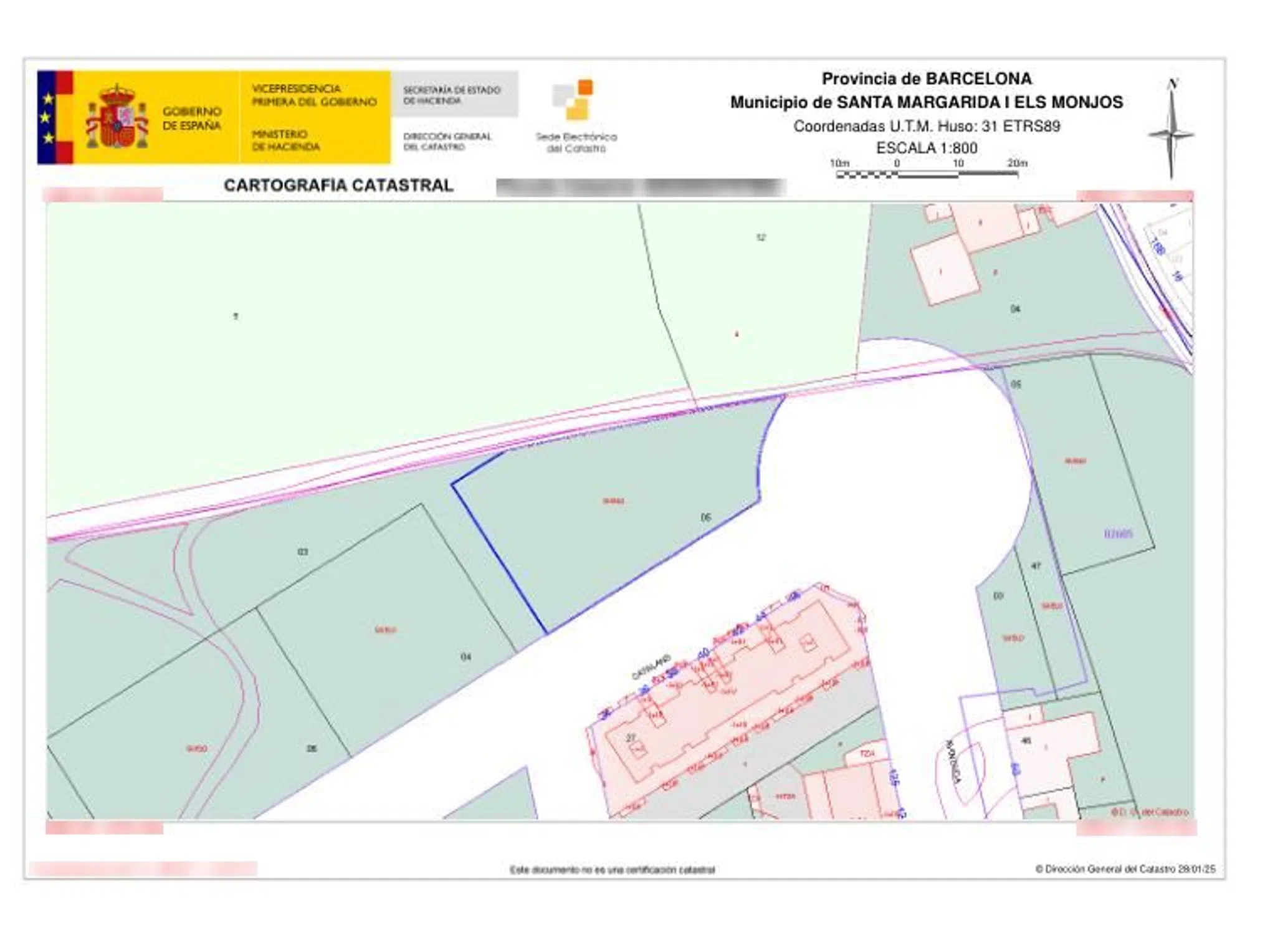Click the map scale bar graphic
1288x935 pixels.
coord(927,175)
